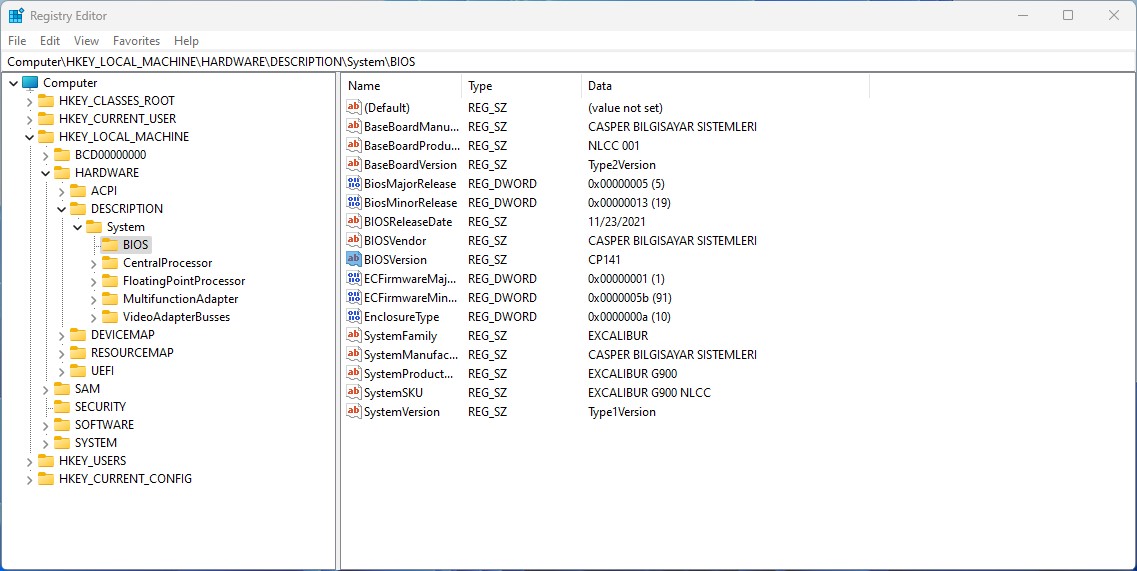1137x571 pixels.
Task: Maximize the Registry Editor window
Action: point(1067,15)
